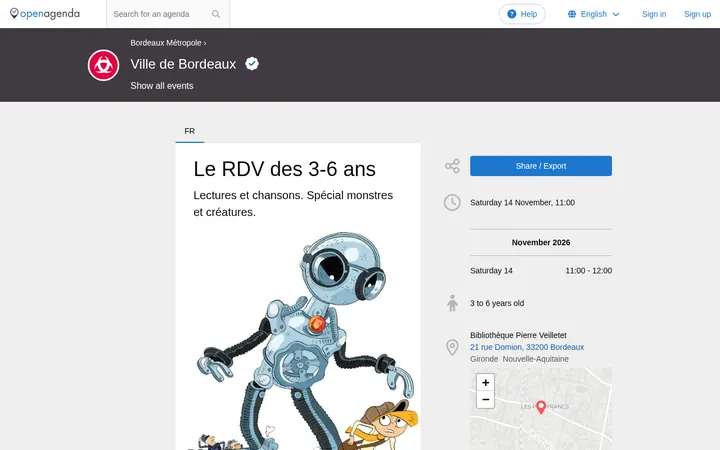Viewport: 720px width, 450px height.
Task: Click the verified badge next to Ville de Bordeaux
Action: [252, 63]
